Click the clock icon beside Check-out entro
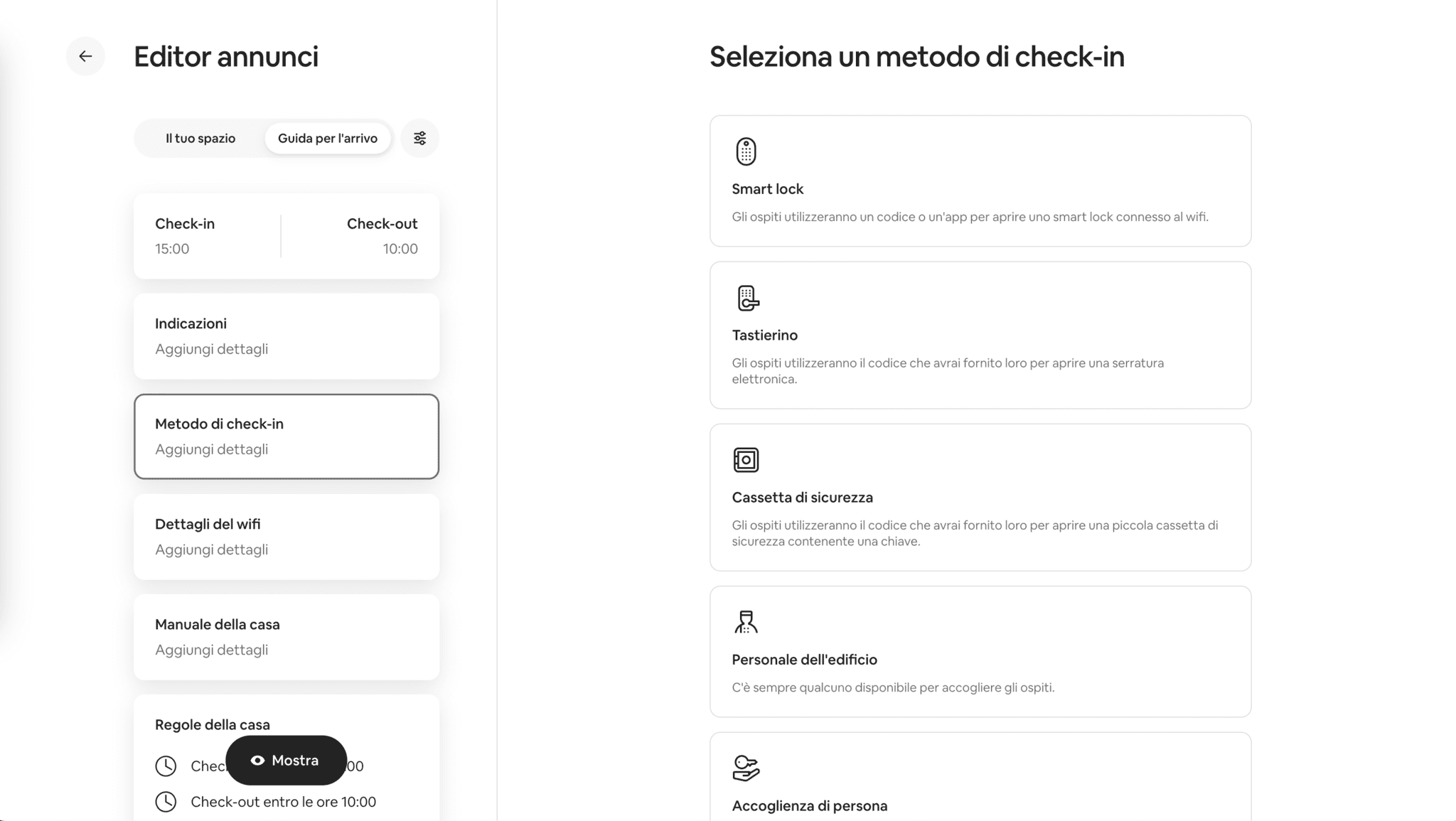This screenshot has width=1456, height=821. click(166, 802)
